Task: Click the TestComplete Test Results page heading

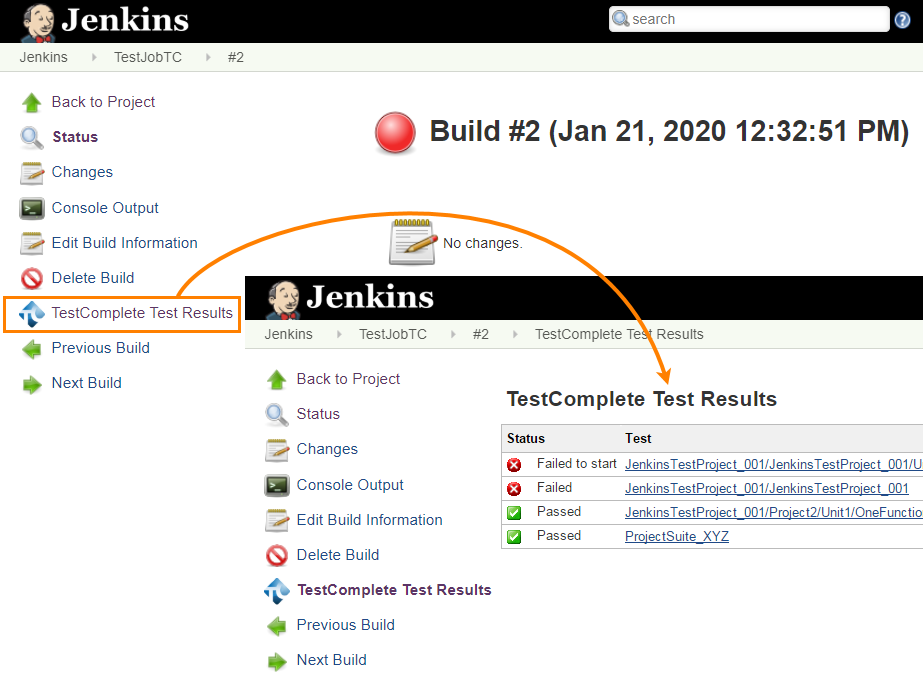Action: tap(642, 399)
